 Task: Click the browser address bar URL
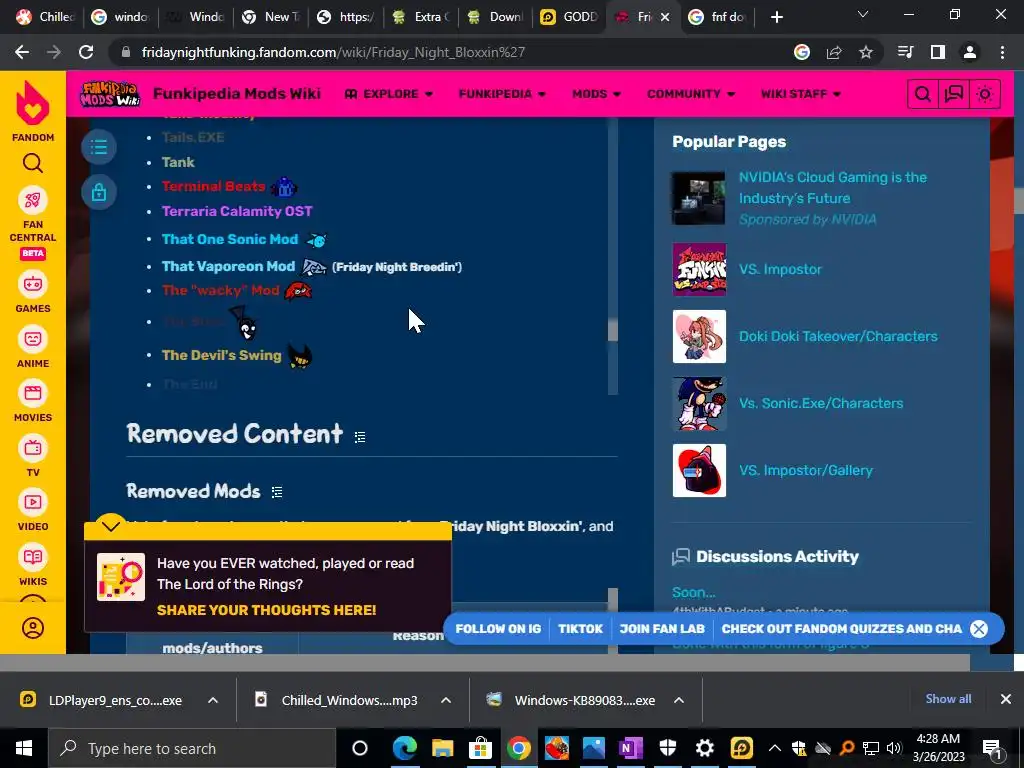click(x=333, y=52)
